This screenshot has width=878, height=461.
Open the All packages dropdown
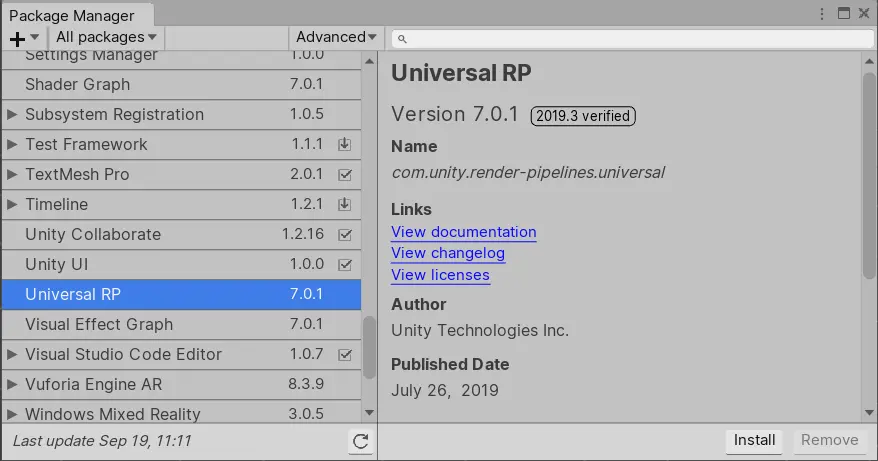coord(106,38)
